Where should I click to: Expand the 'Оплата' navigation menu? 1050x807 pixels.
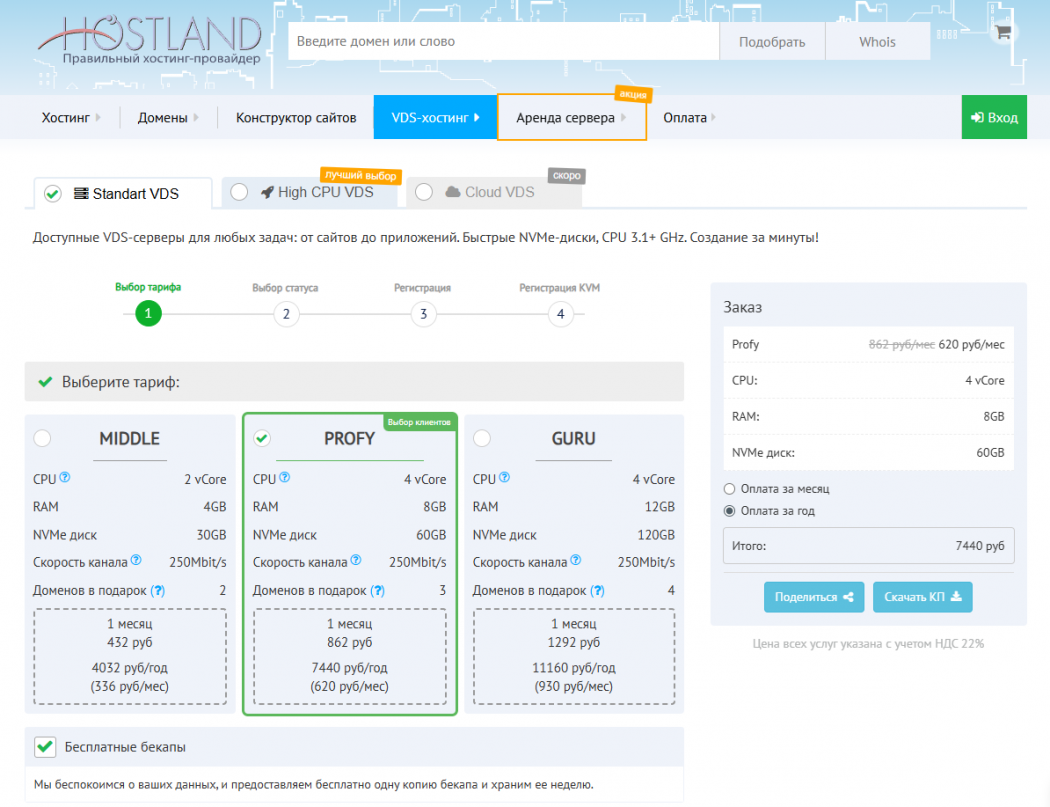coord(690,118)
